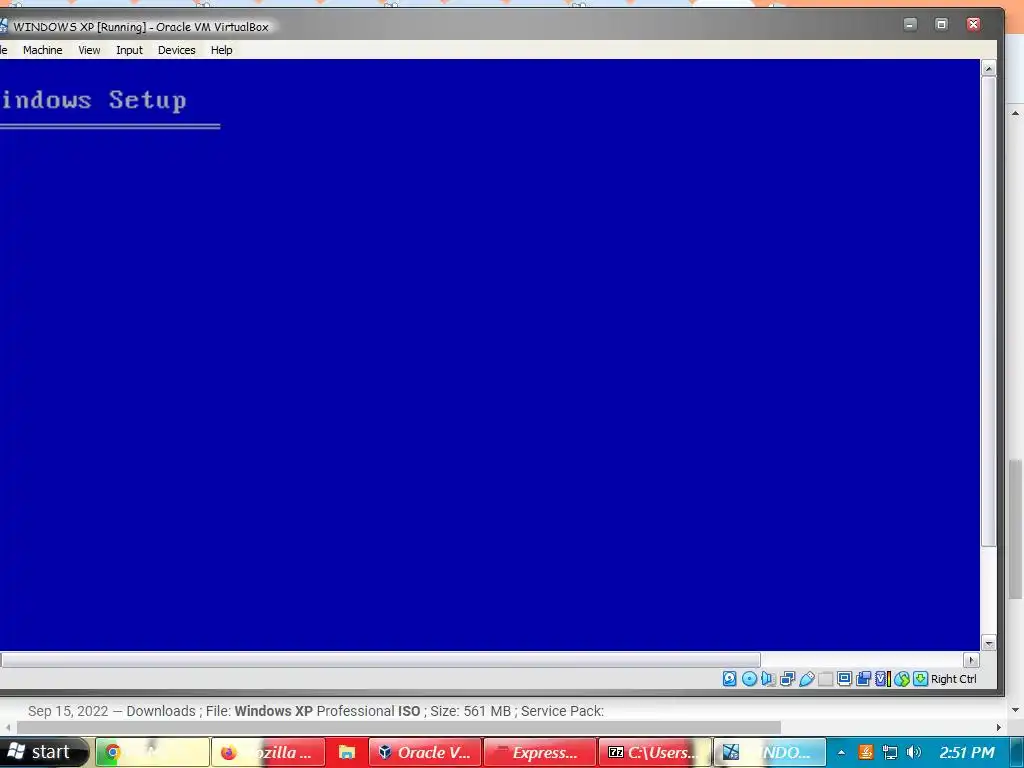
Task: Click the VM window vertical scrollbar up arrow
Action: 989,68
